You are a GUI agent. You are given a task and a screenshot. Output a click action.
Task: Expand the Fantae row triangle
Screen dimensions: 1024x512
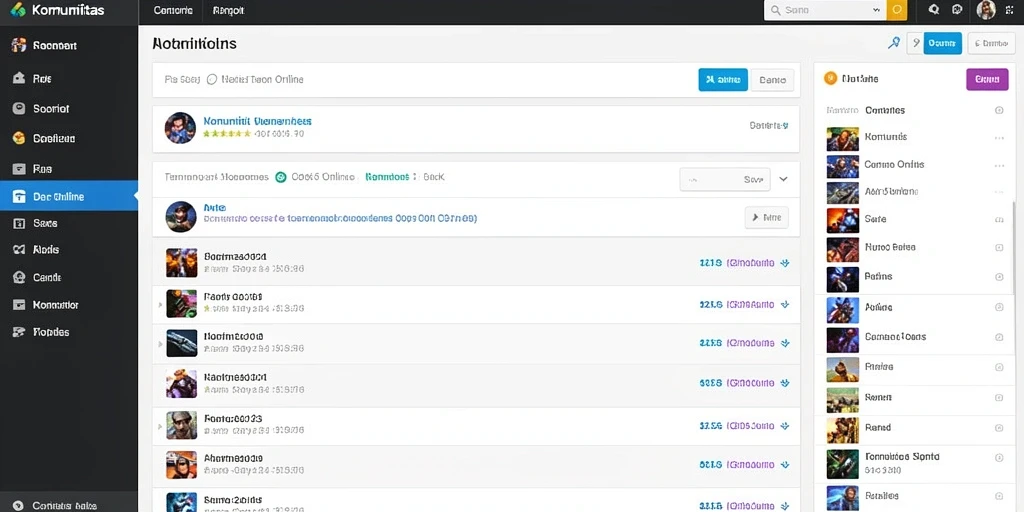[159, 426]
